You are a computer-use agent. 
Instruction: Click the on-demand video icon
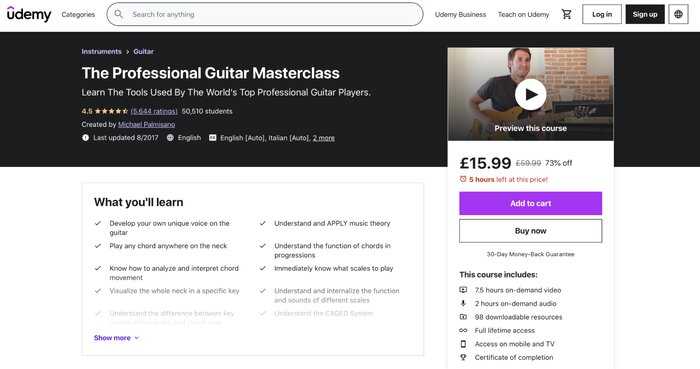[x=463, y=290]
